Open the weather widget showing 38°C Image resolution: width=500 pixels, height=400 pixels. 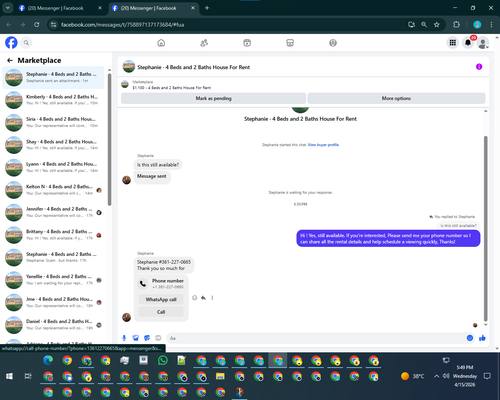[x=413, y=376]
